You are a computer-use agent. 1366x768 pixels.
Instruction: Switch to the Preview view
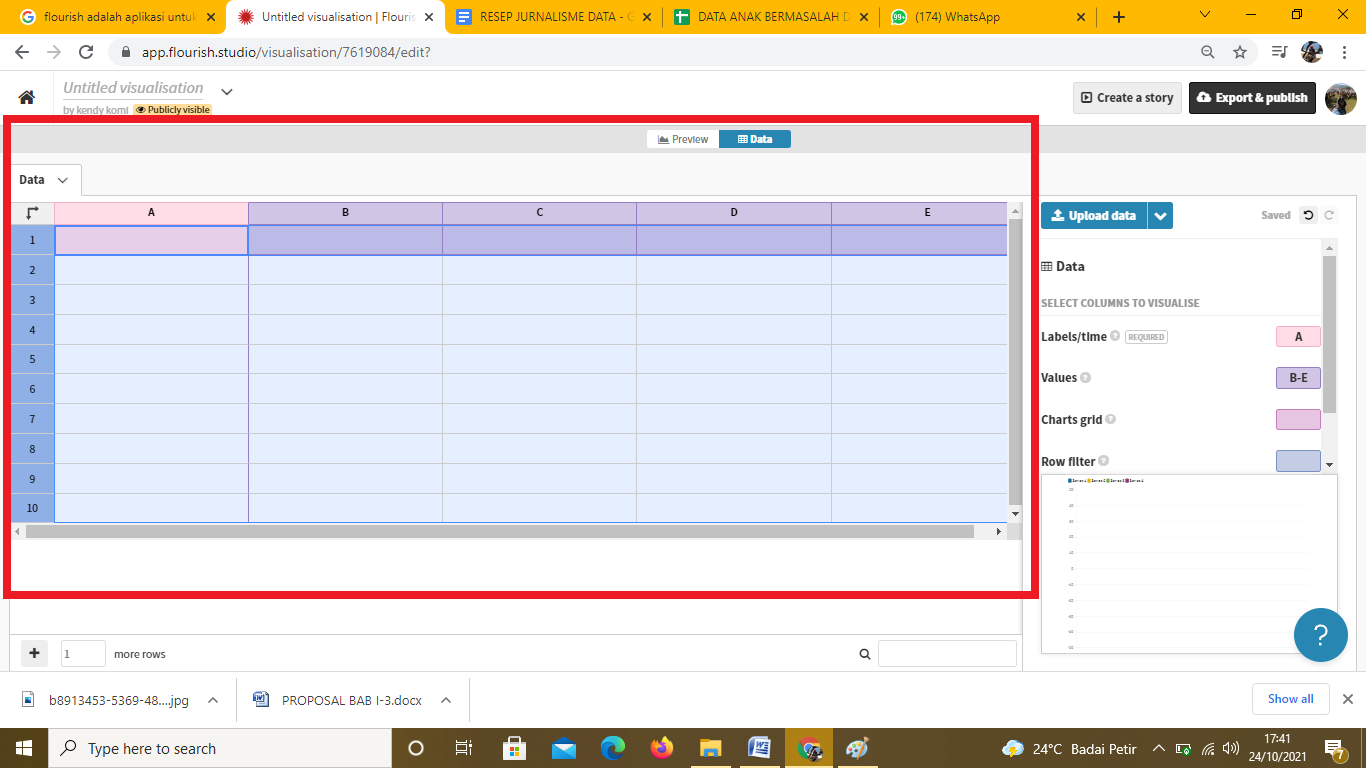683,139
